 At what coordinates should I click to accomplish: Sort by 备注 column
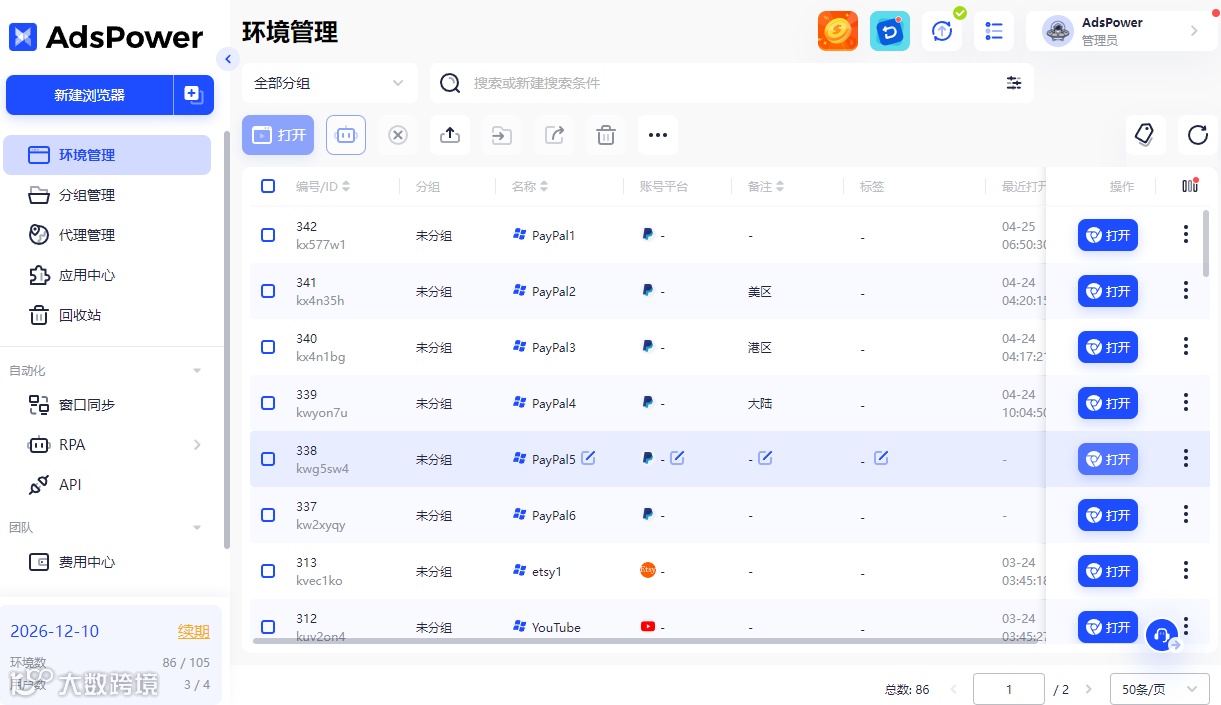click(780, 186)
